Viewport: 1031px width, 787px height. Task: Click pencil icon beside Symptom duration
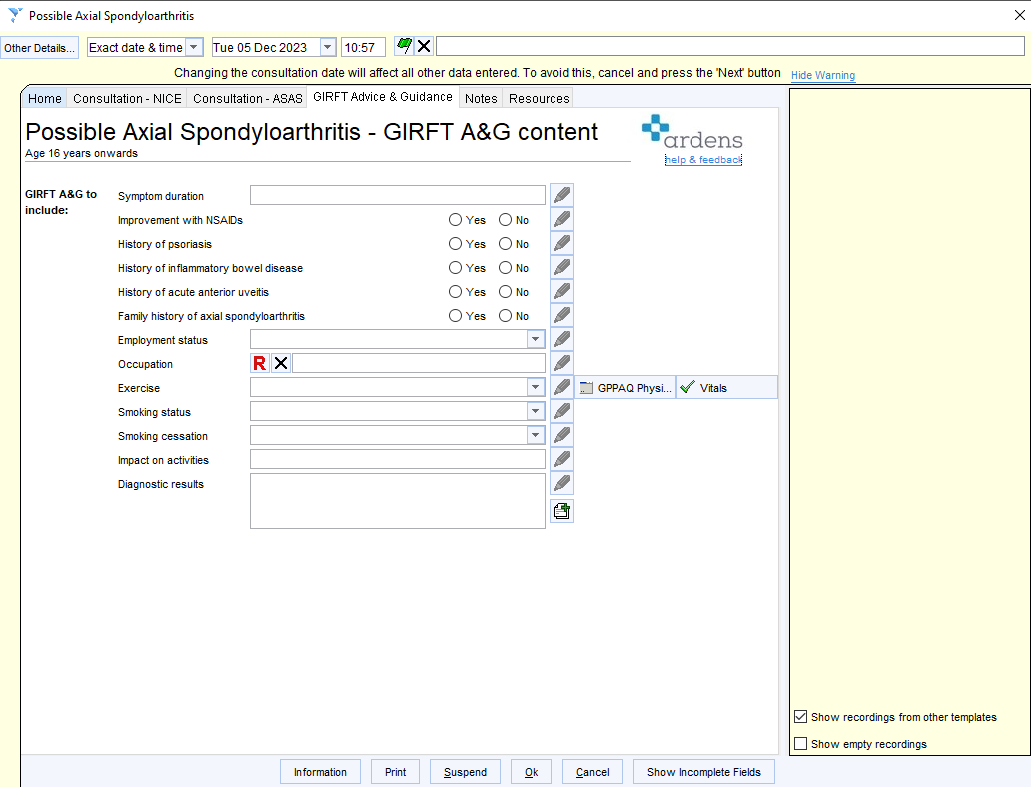coord(562,195)
